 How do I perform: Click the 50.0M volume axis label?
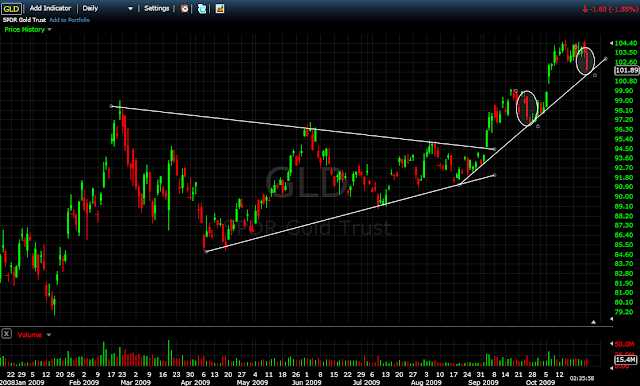point(624,344)
